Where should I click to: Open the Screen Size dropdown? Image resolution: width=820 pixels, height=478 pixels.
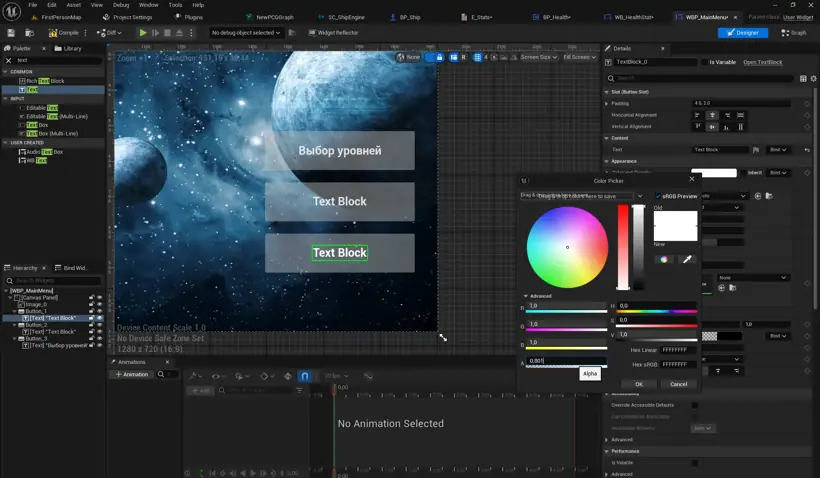pos(539,58)
